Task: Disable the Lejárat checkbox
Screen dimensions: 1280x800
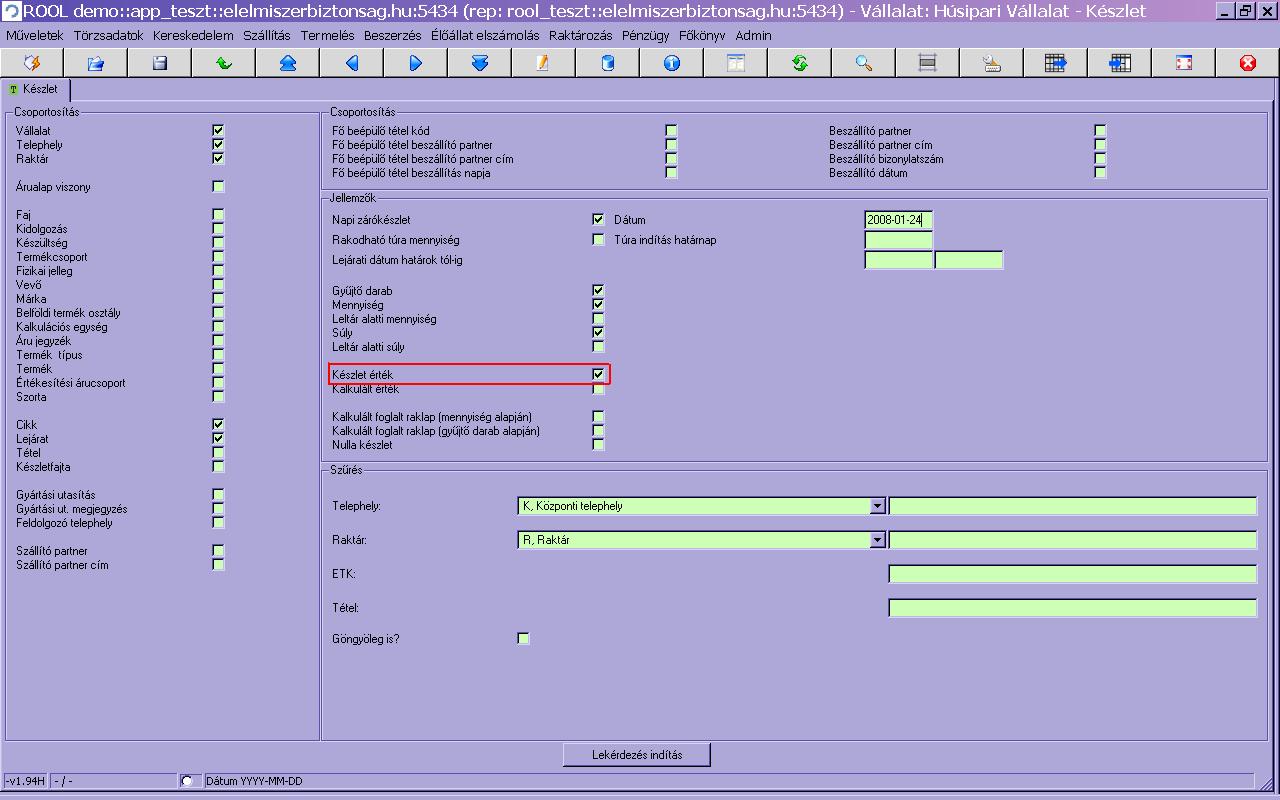Action: coord(218,439)
